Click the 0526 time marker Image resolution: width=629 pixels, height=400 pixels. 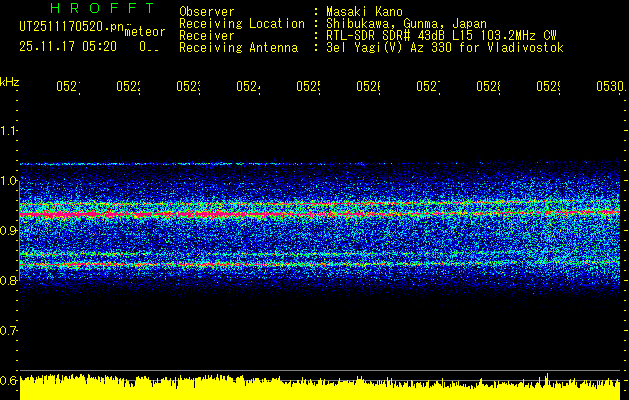coord(369,86)
